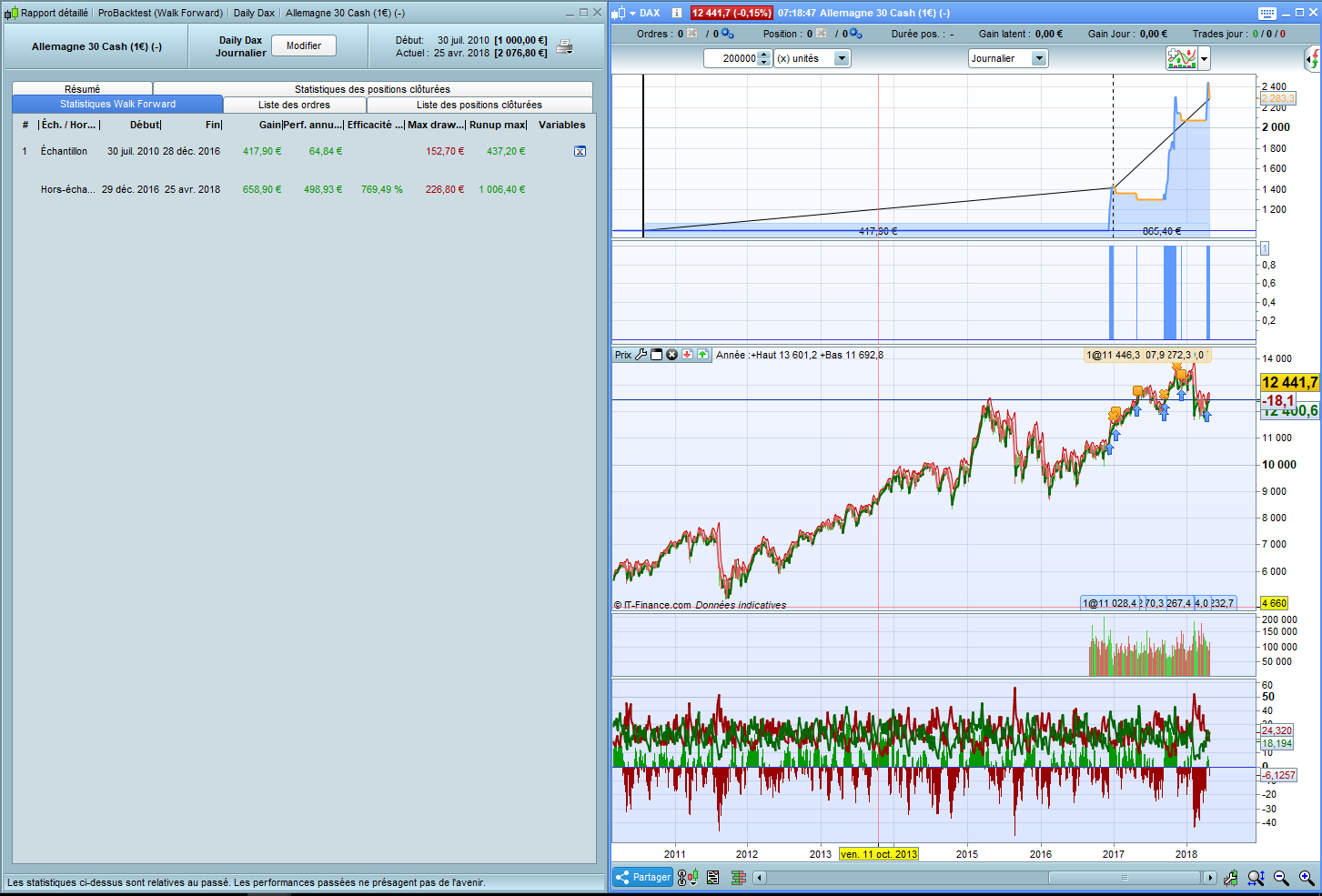Click the ven. 11 oct. 2013 date marker
1322x896 pixels.
click(879, 854)
